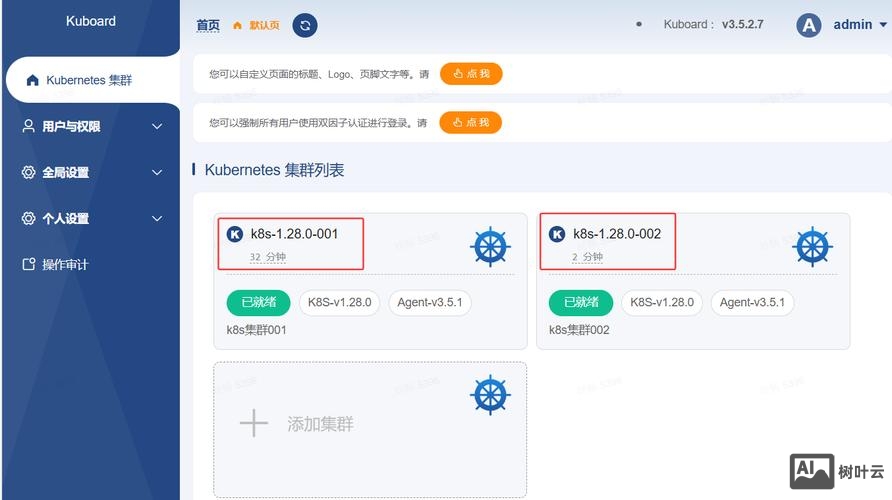Viewport: 892px width, 500px height.
Task: Click the 默认页 breadcrumb link
Action: pos(265,26)
